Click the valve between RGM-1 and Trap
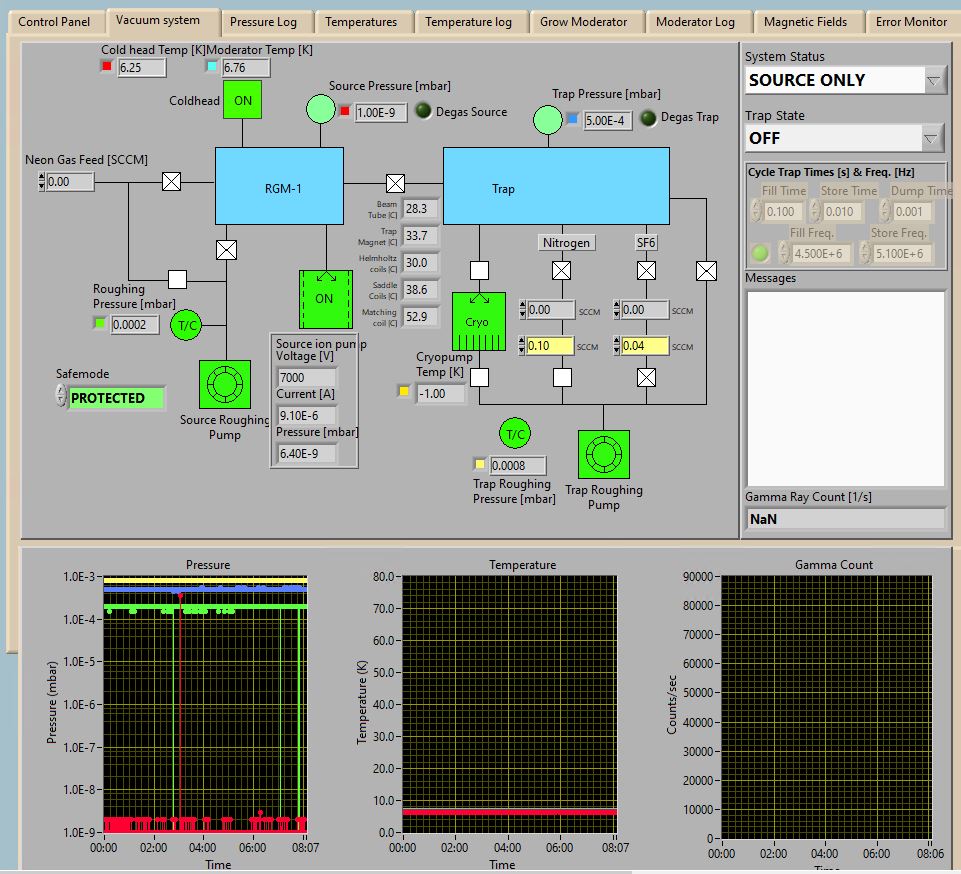 395,183
